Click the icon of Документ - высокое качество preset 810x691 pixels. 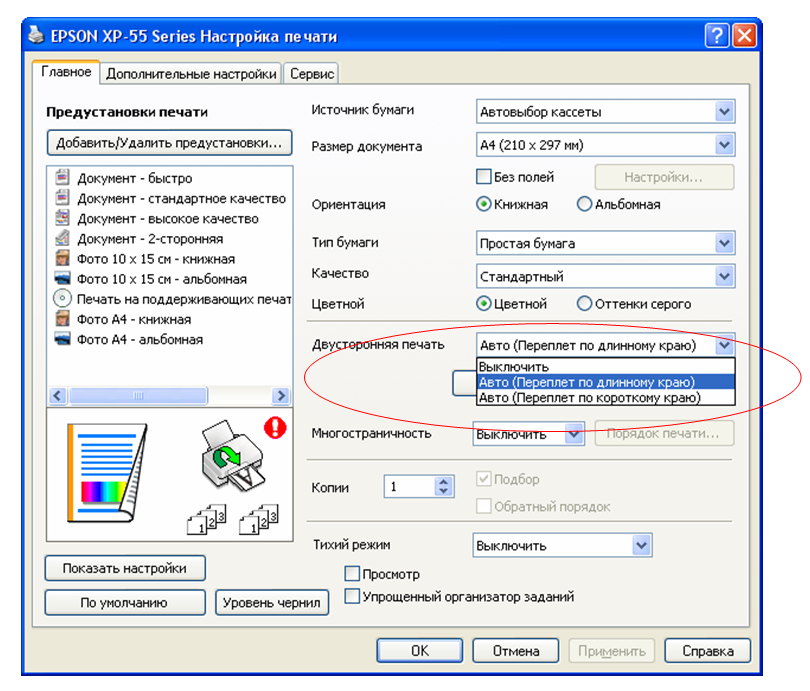[62, 218]
